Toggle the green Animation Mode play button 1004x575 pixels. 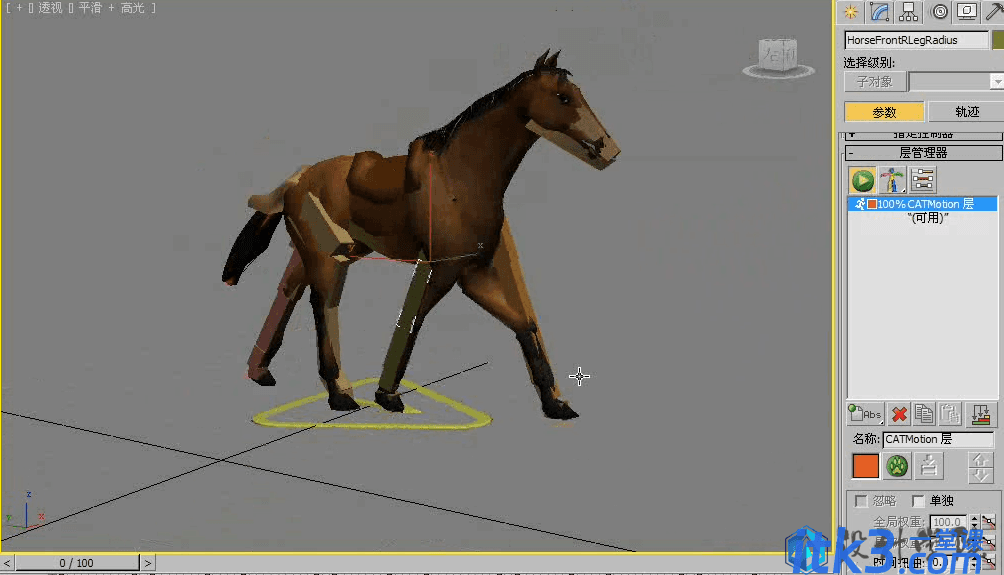[x=862, y=180]
